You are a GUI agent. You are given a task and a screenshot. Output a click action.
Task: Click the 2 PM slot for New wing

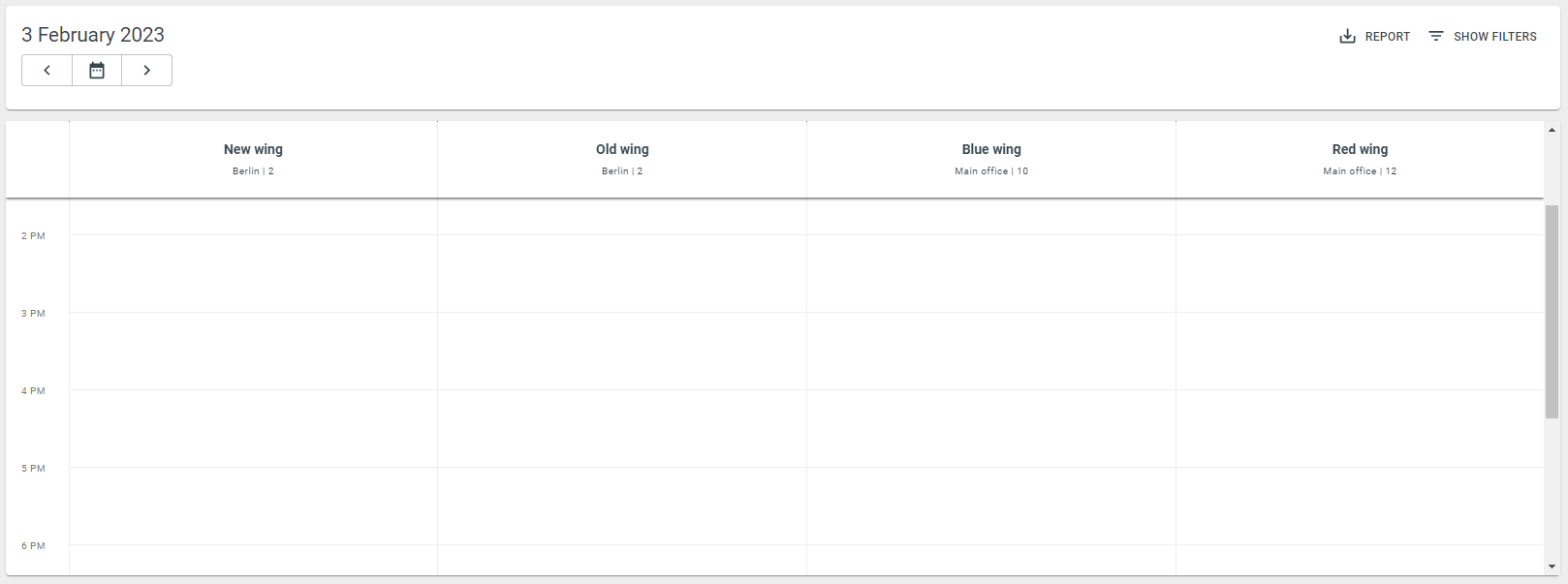253,273
